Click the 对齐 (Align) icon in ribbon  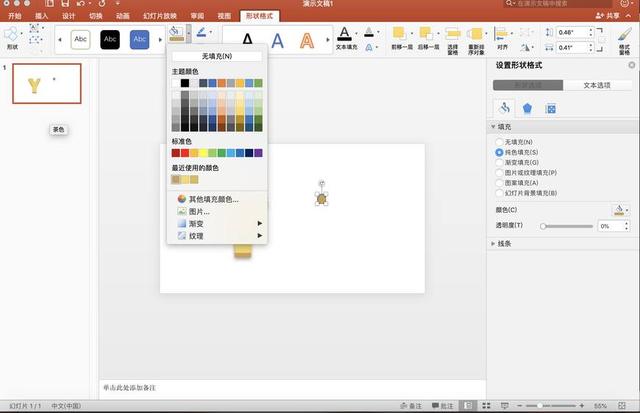tap(503, 34)
